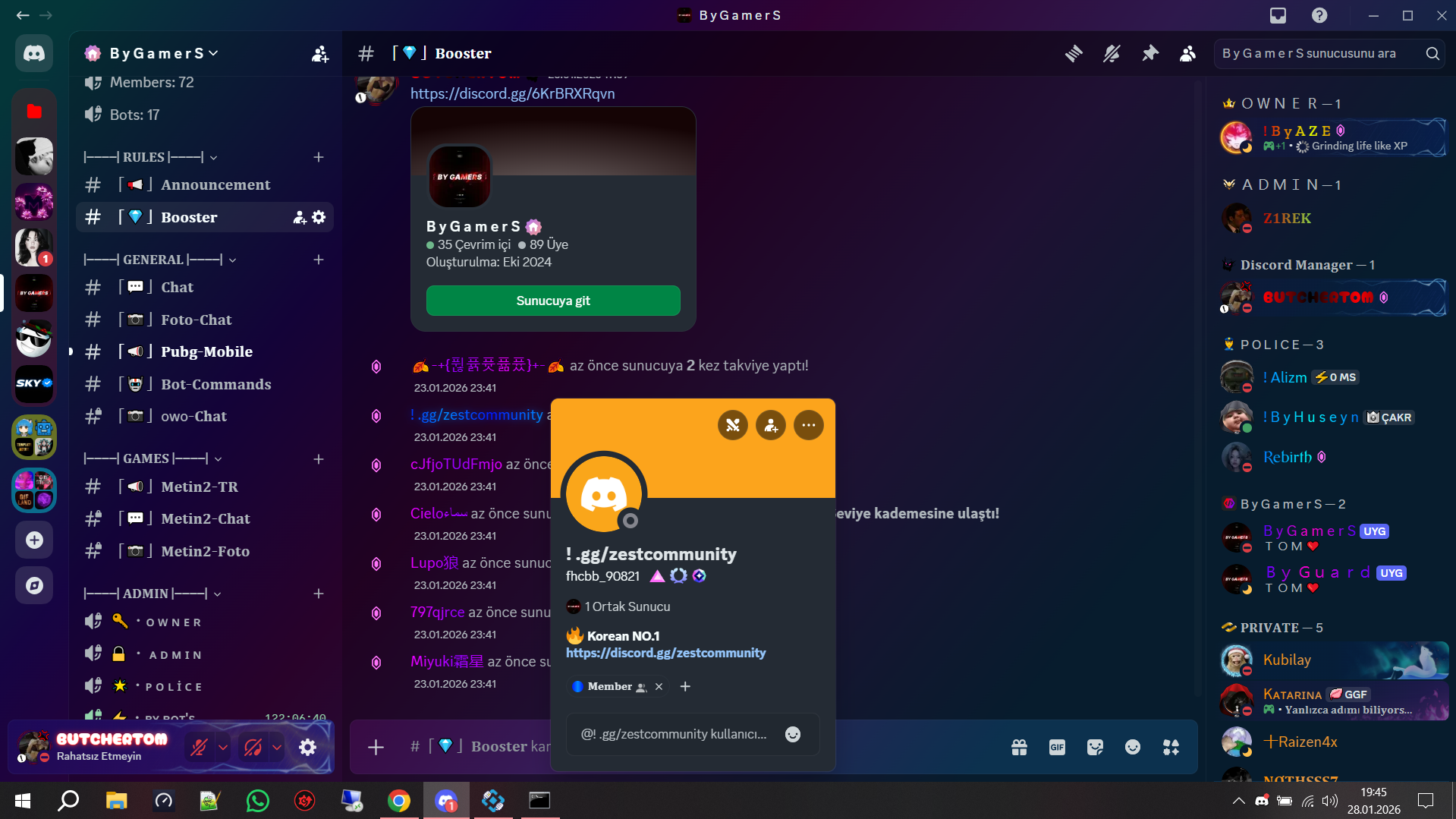Screen dimensions: 1456x819
Task: Click the ByGamerS server search field
Action: click(1330, 53)
